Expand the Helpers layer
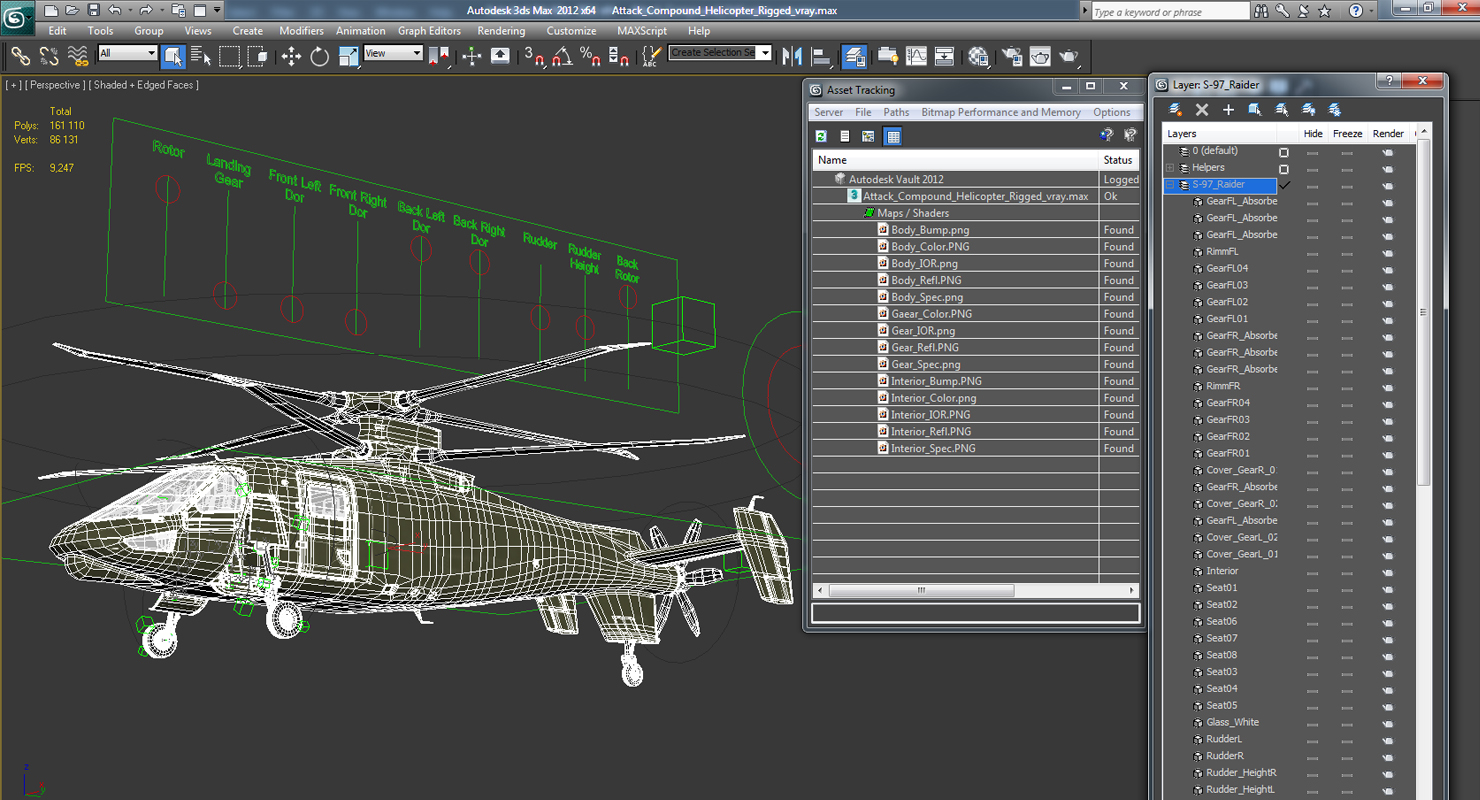 tap(1170, 168)
